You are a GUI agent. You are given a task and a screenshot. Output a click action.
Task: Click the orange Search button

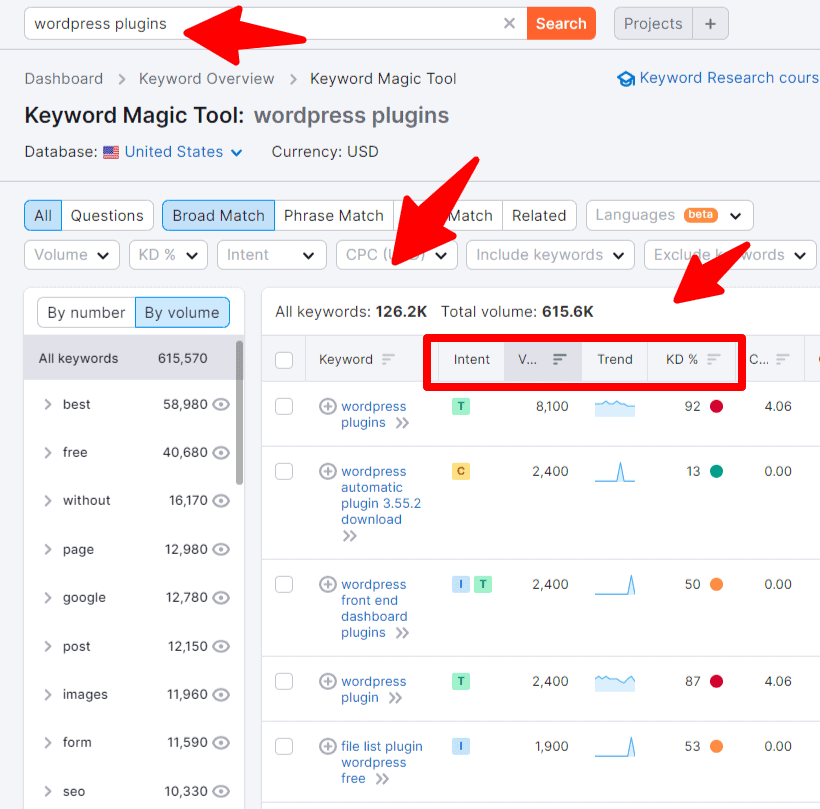pos(561,23)
